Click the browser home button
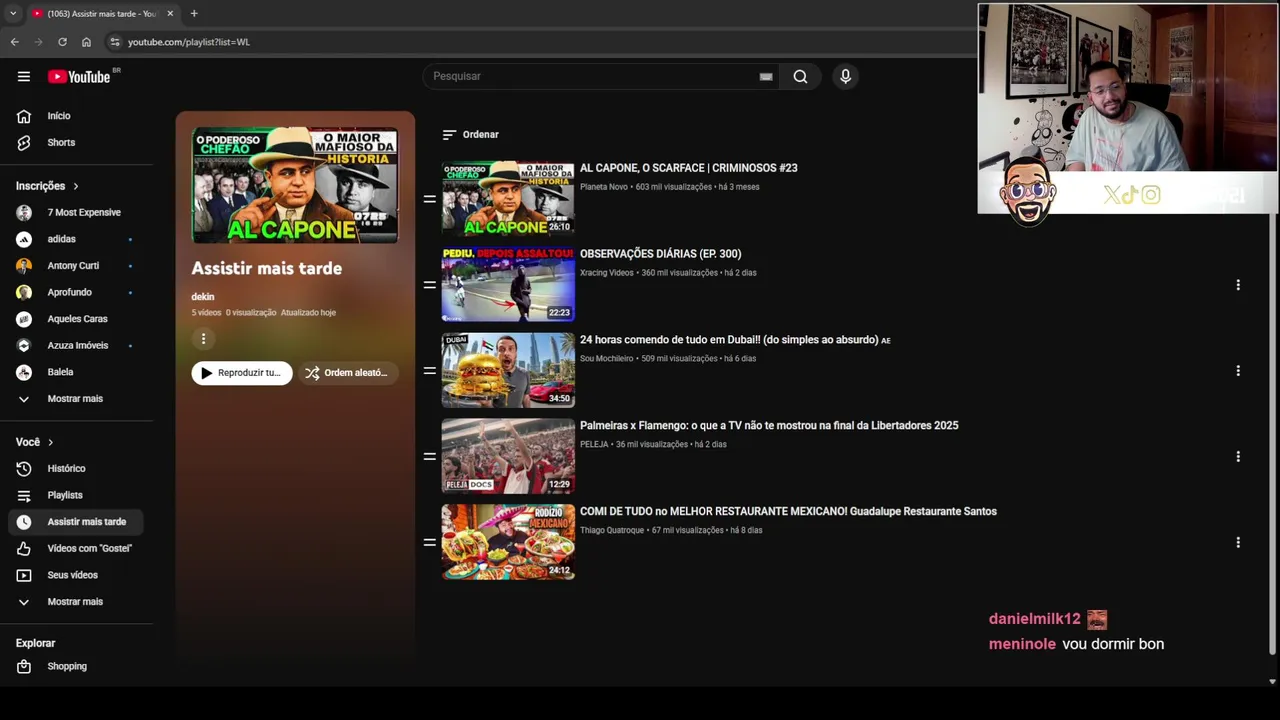The height and width of the screenshot is (720, 1280). point(86,42)
